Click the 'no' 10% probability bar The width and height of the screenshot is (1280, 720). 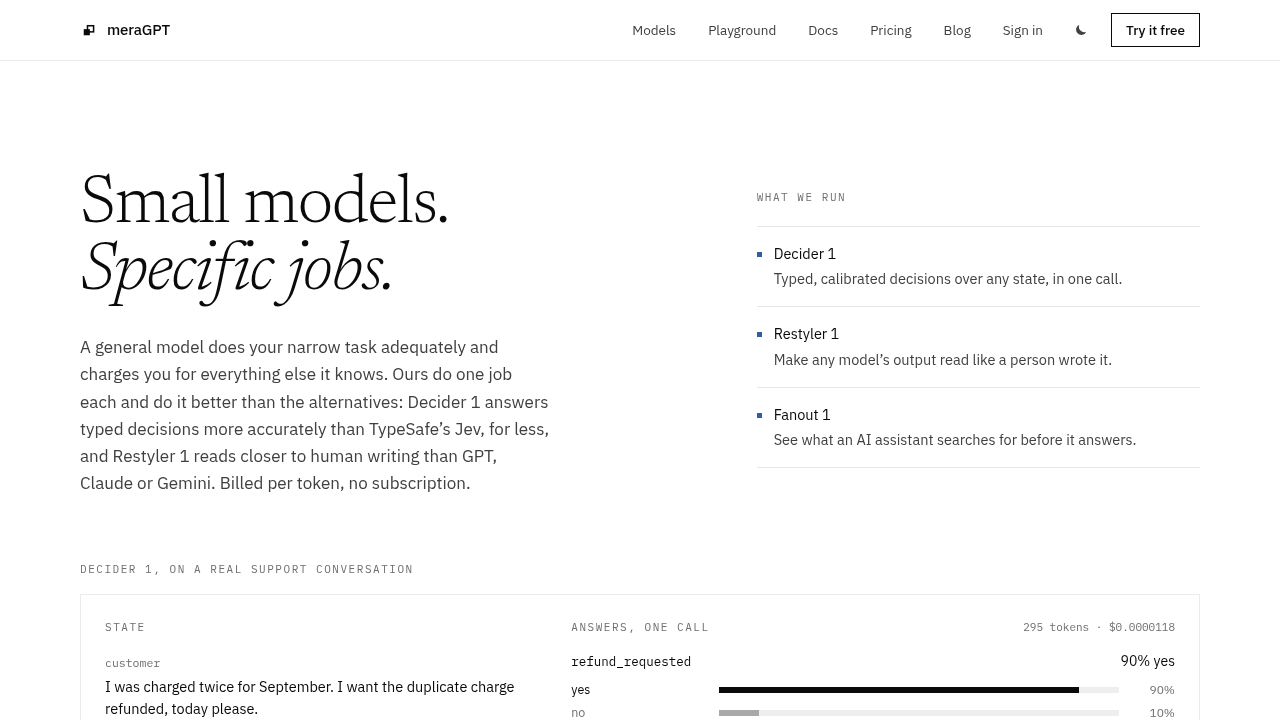(918, 713)
